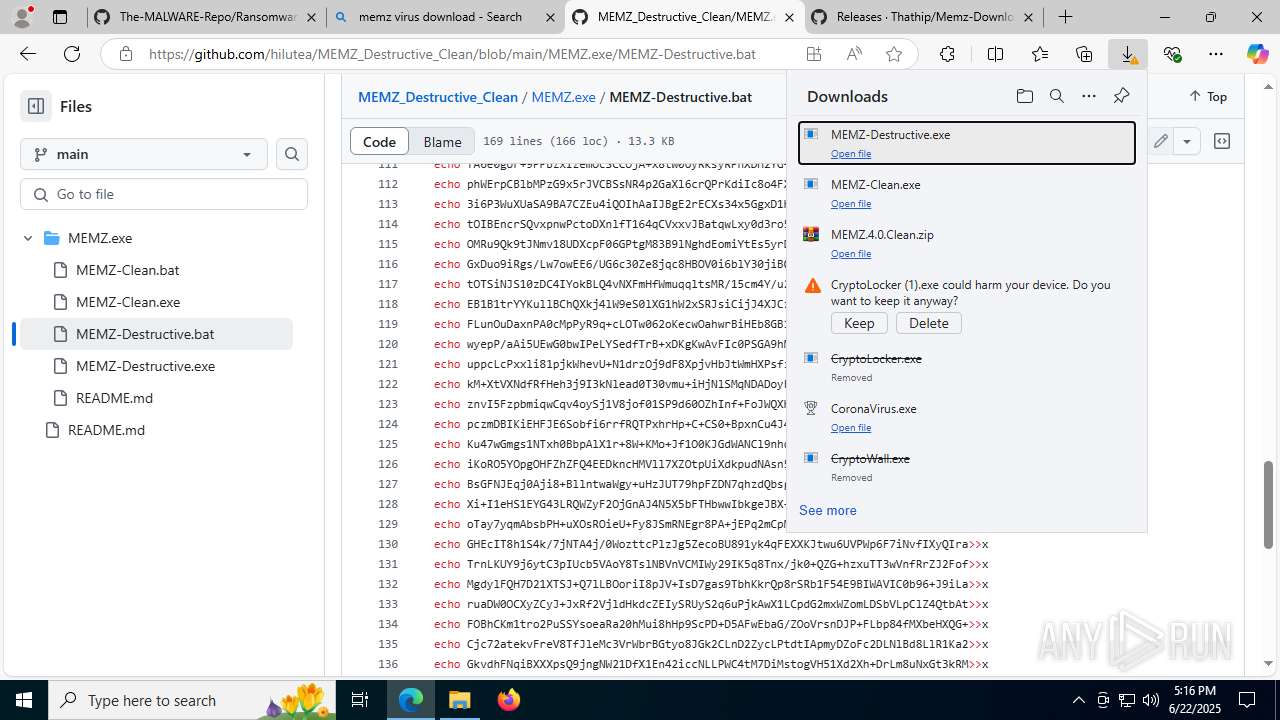Open Task View on taskbar
This screenshot has height=720, width=1280.
click(x=361, y=700)
